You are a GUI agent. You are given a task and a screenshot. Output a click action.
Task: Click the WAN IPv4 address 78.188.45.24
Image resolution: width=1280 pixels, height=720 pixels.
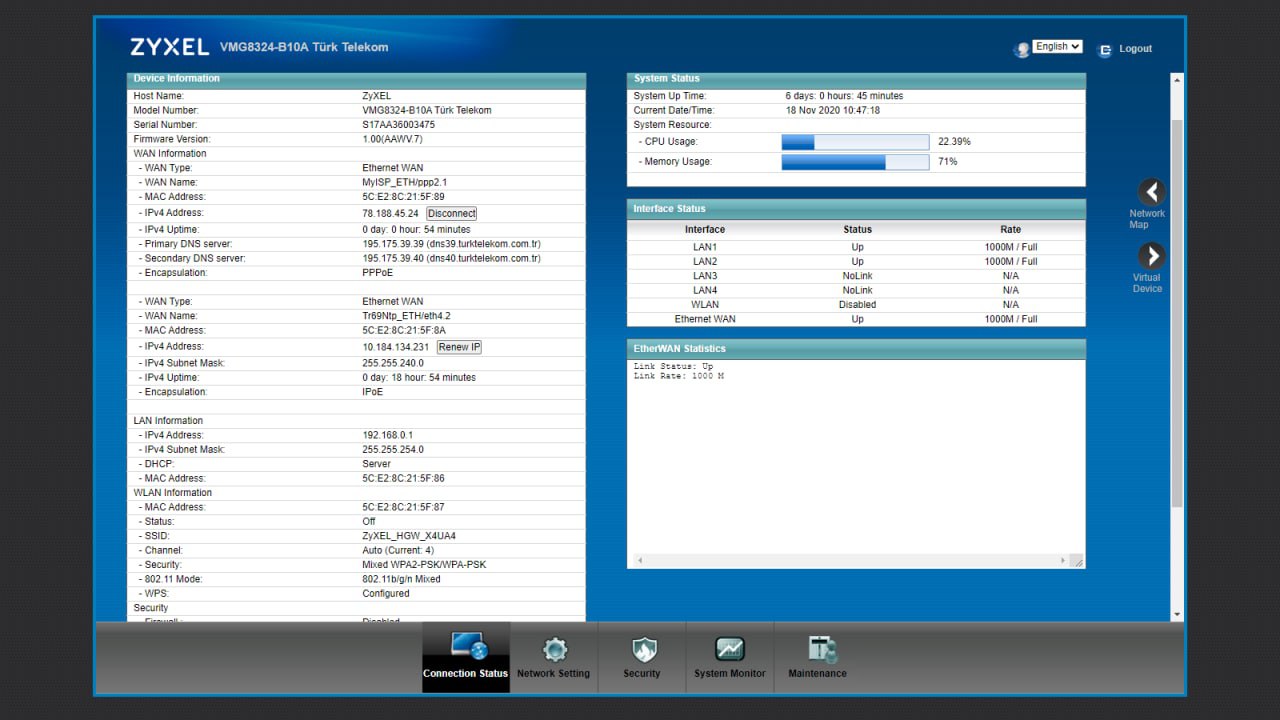click(390, 213)
